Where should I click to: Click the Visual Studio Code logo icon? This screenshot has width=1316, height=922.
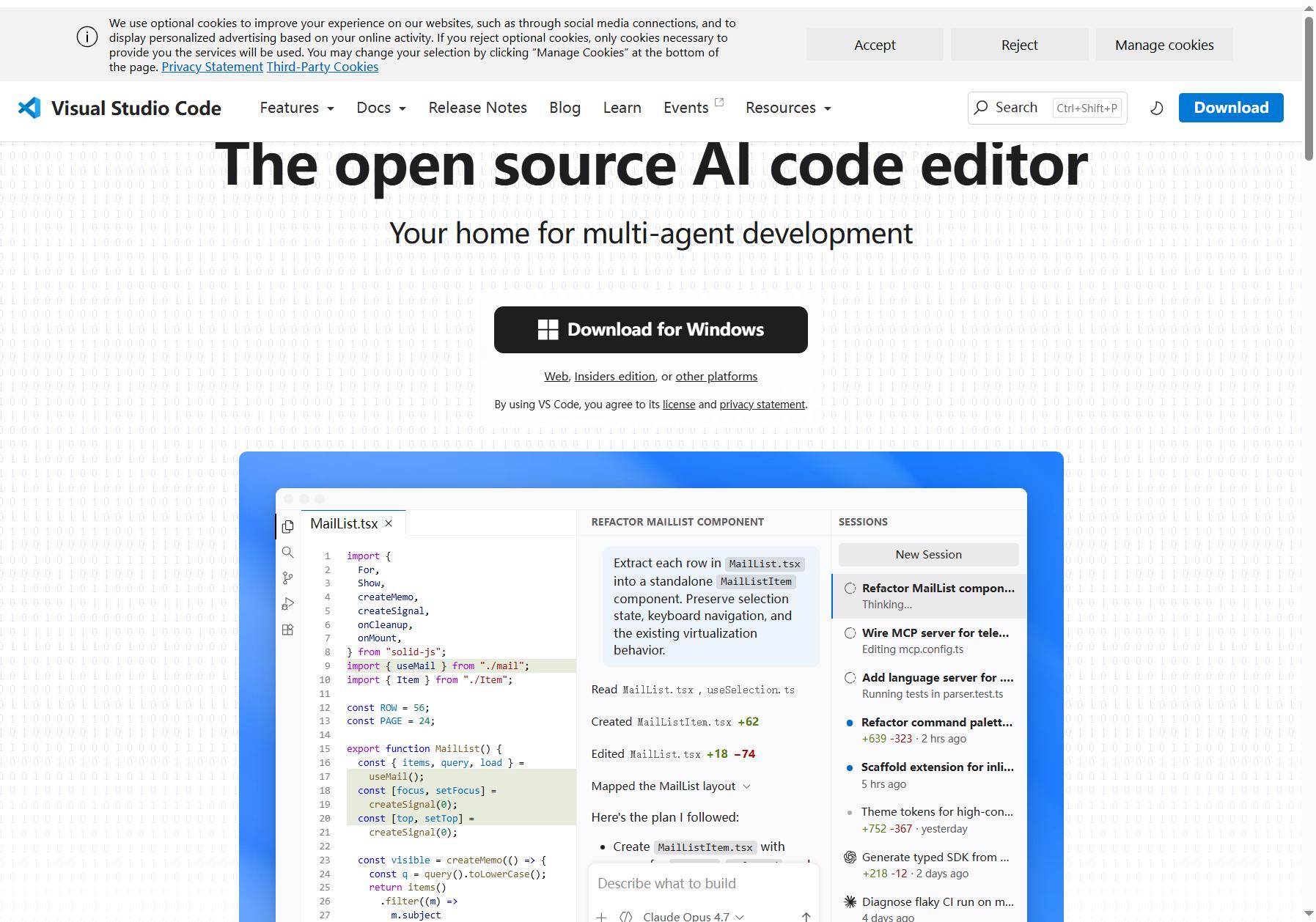tap(29, 108)
